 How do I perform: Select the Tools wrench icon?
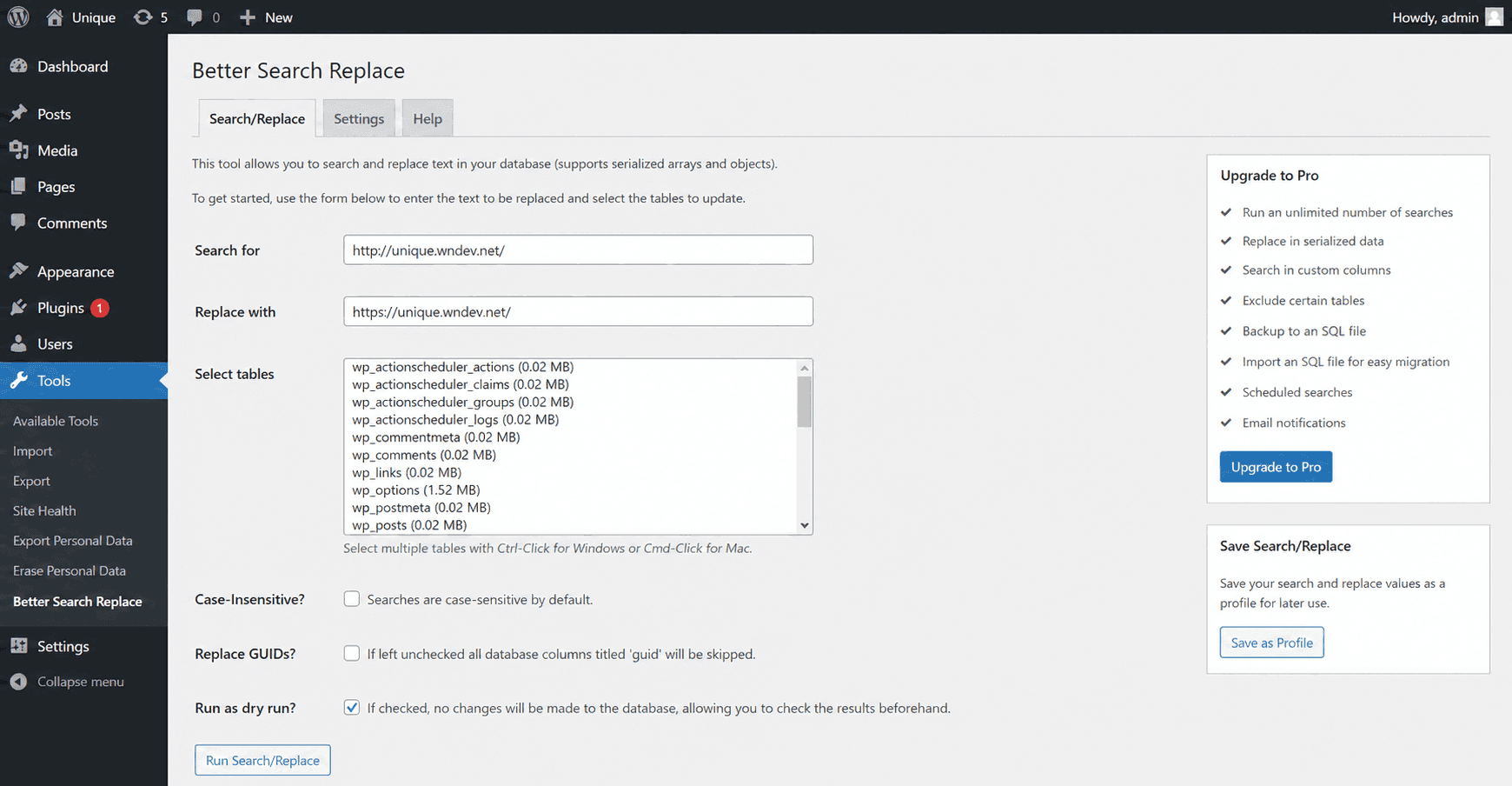tap(18, 381)
